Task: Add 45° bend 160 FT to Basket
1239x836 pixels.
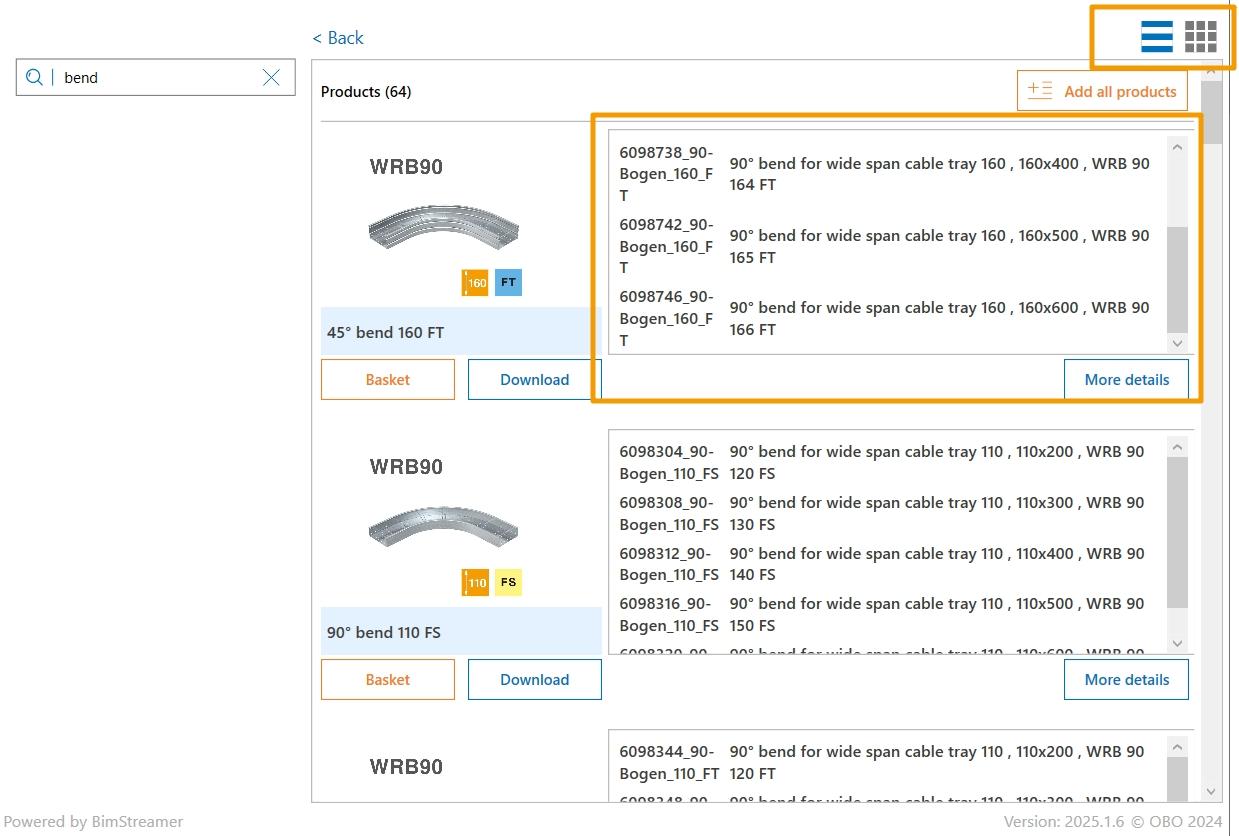Action: [x=387, y=380]
